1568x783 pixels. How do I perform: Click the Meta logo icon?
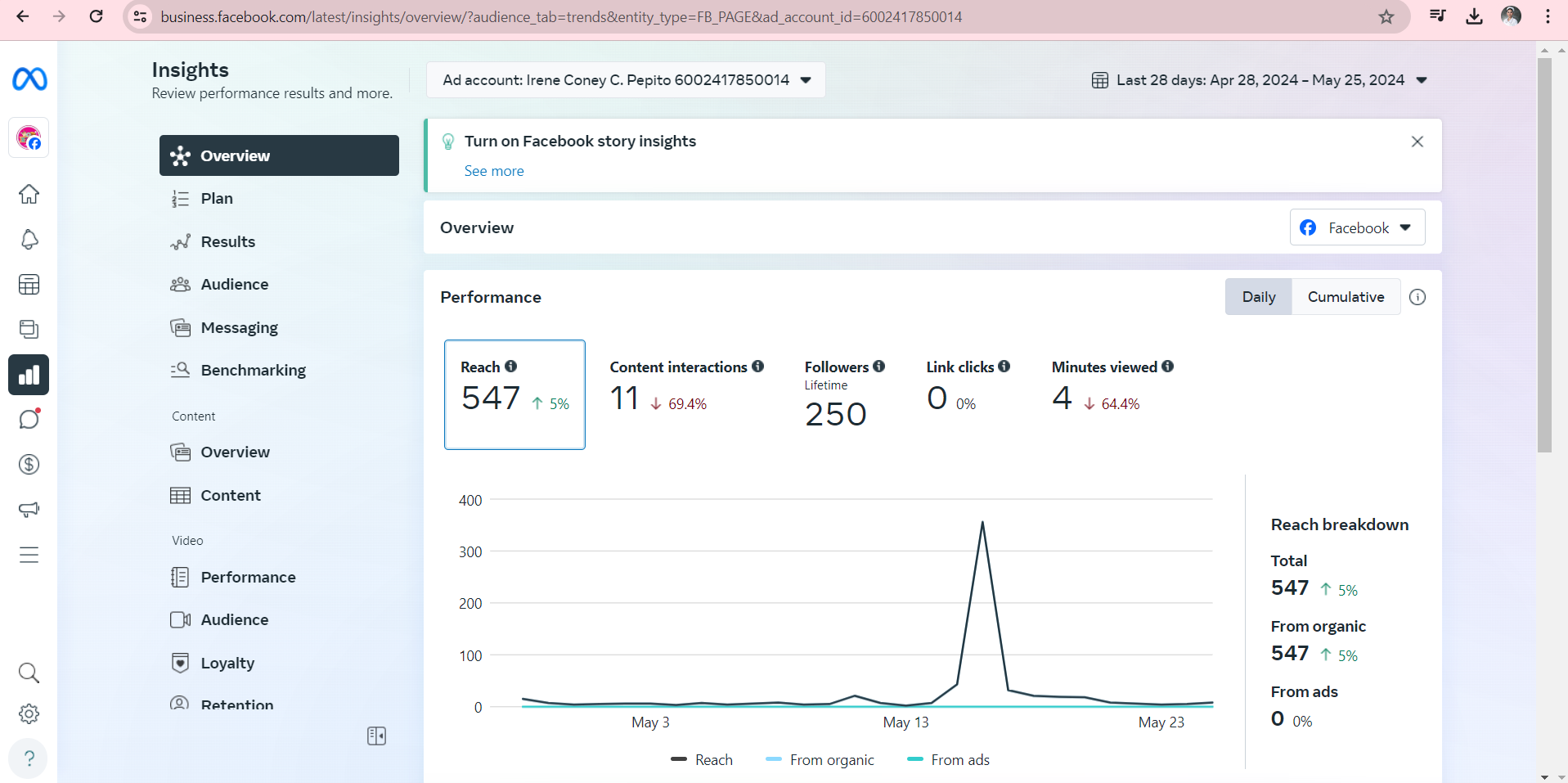[29, 79]
